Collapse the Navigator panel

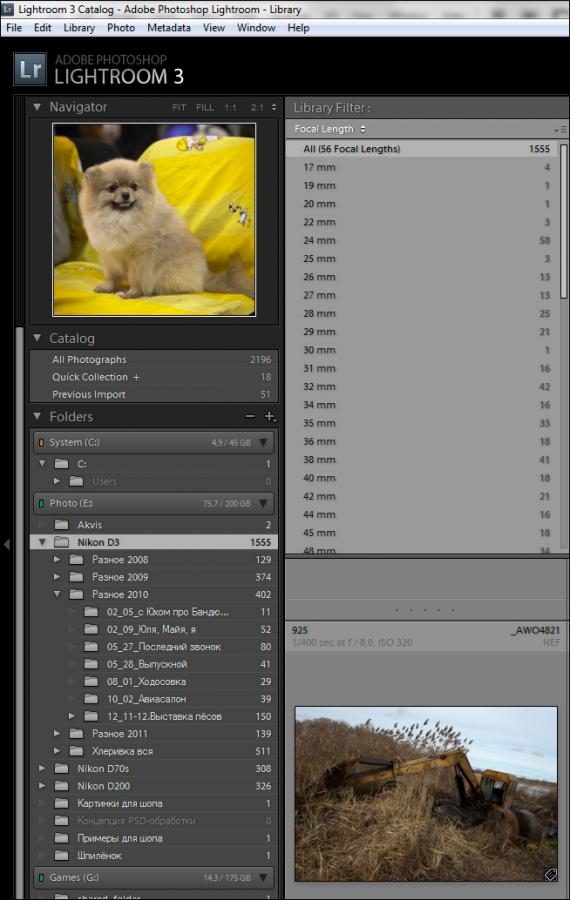pos(37,107)
